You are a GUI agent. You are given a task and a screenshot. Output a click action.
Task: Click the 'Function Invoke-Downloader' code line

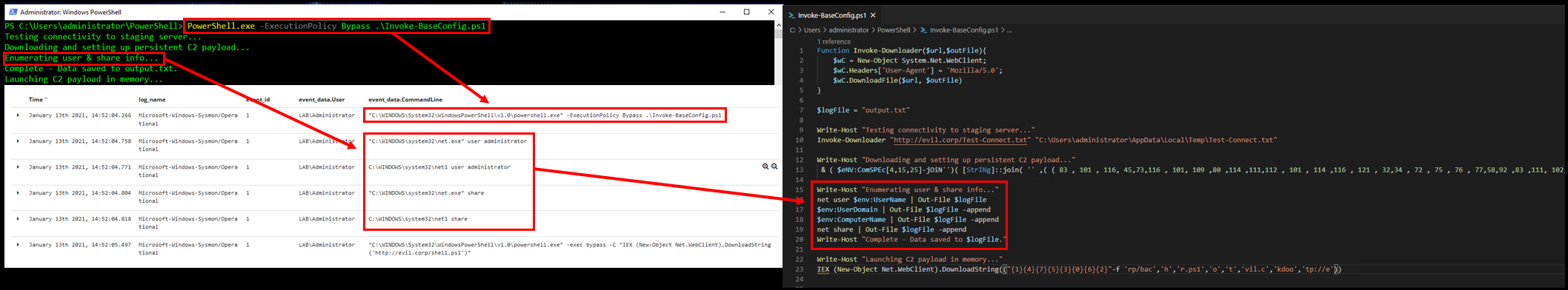[x=902, y=50]
